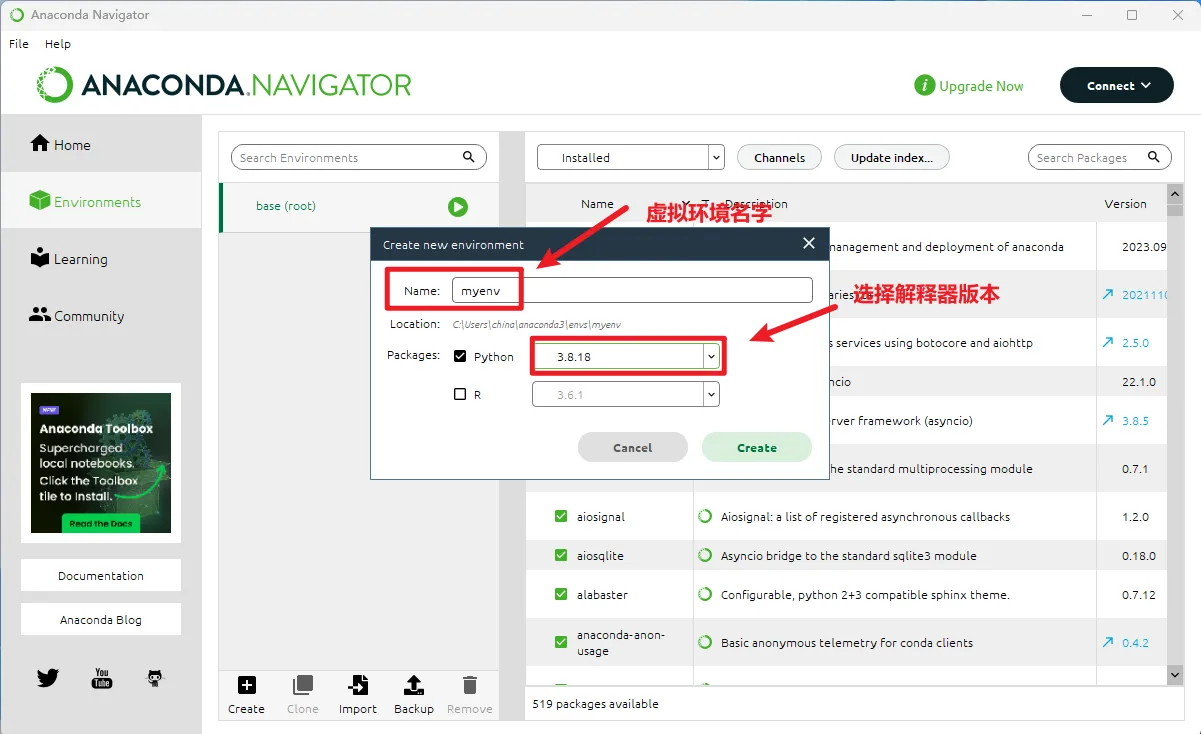Click the Remove environment trash icon
Viewport: 1201px width, 734px height.
coord(469,685)
